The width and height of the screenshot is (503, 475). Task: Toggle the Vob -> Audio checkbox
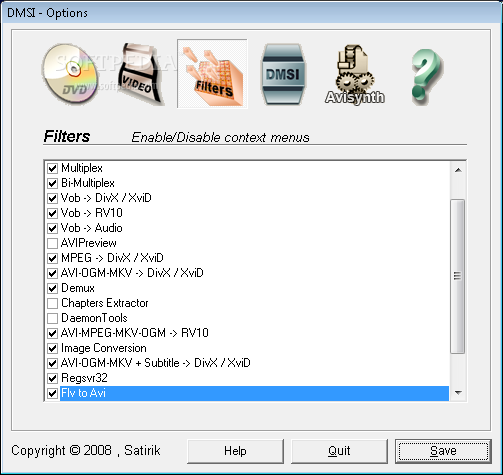click(x=52, y=228)
